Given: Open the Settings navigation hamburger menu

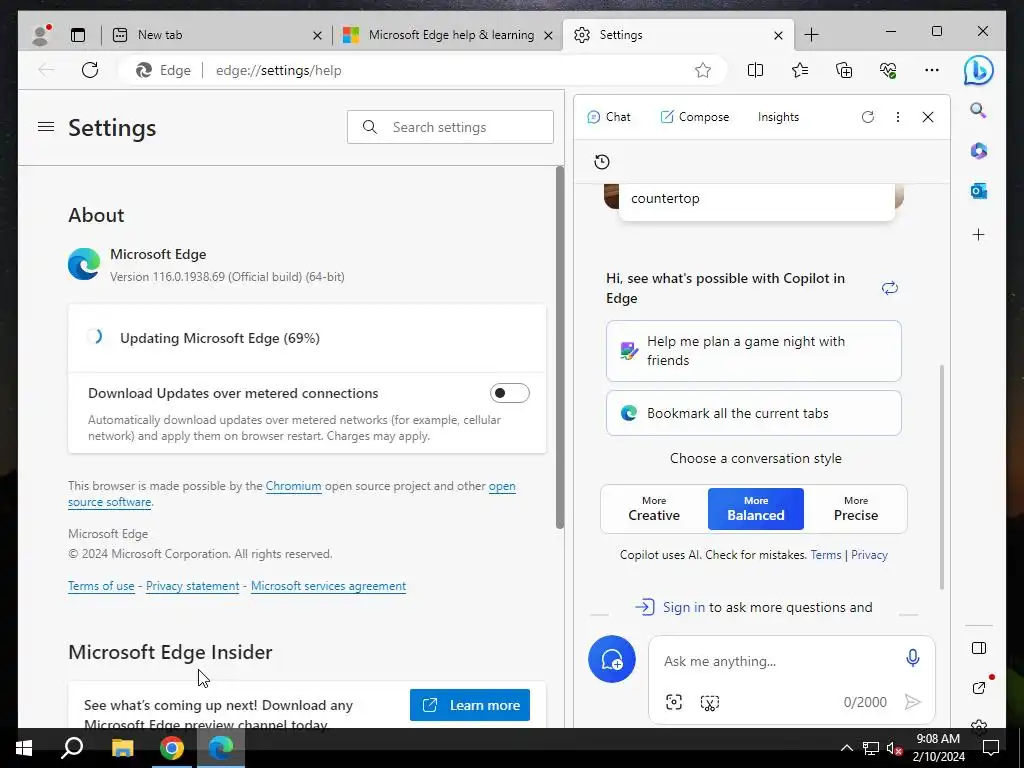Looking at the screenshot, I should pos(46,127).
